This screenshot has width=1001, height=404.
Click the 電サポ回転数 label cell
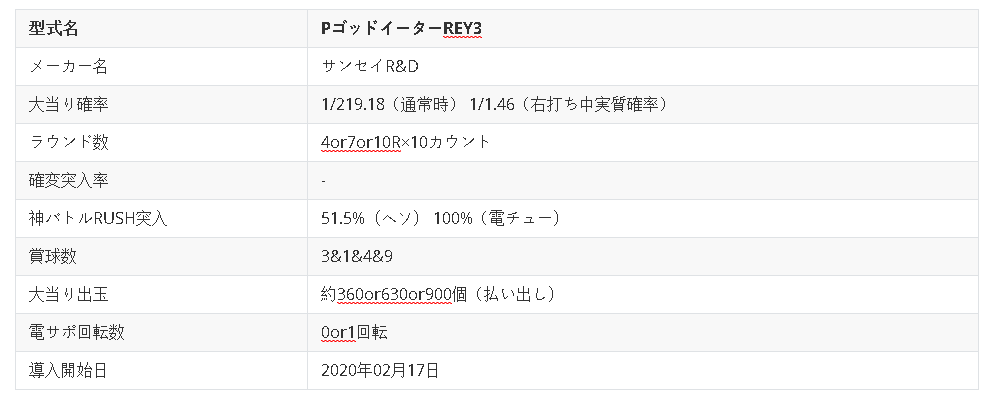pyautogui.click(x=162, y=333)
